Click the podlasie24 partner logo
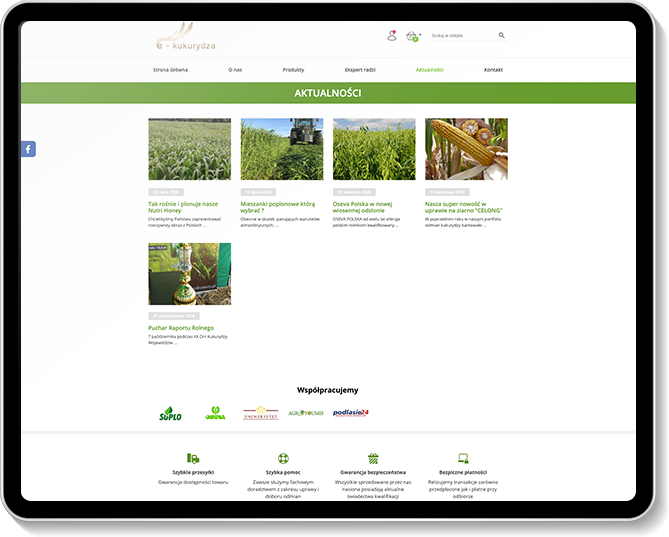 pyautogui.click(x=351, y=413)
